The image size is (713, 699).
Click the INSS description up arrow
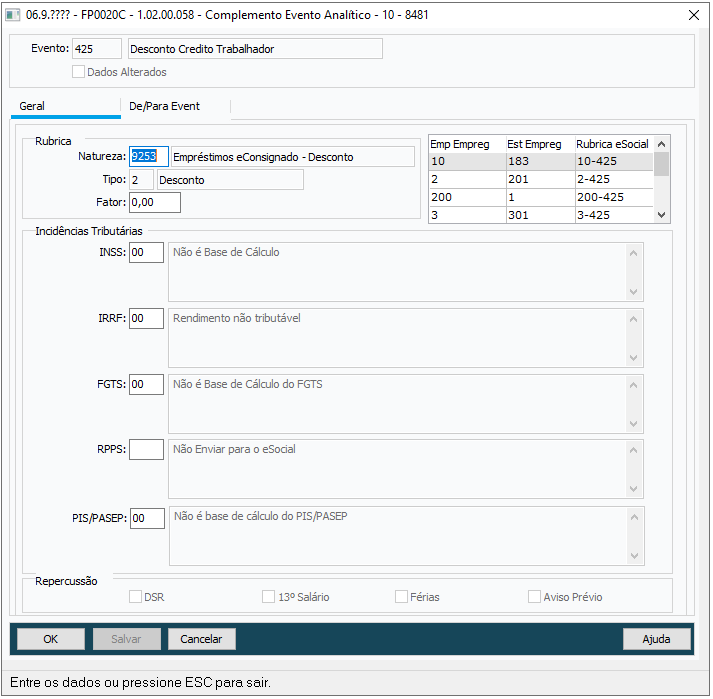[633, 253]
